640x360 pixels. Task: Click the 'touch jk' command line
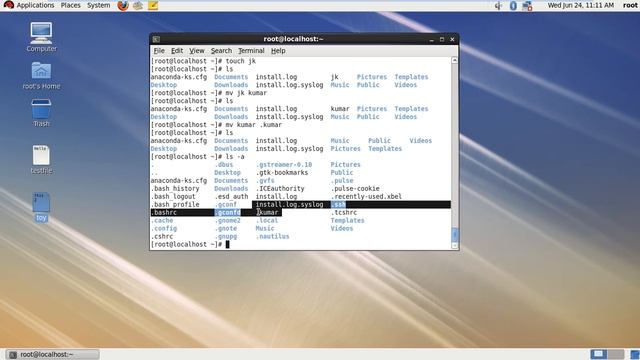point(203,61)
